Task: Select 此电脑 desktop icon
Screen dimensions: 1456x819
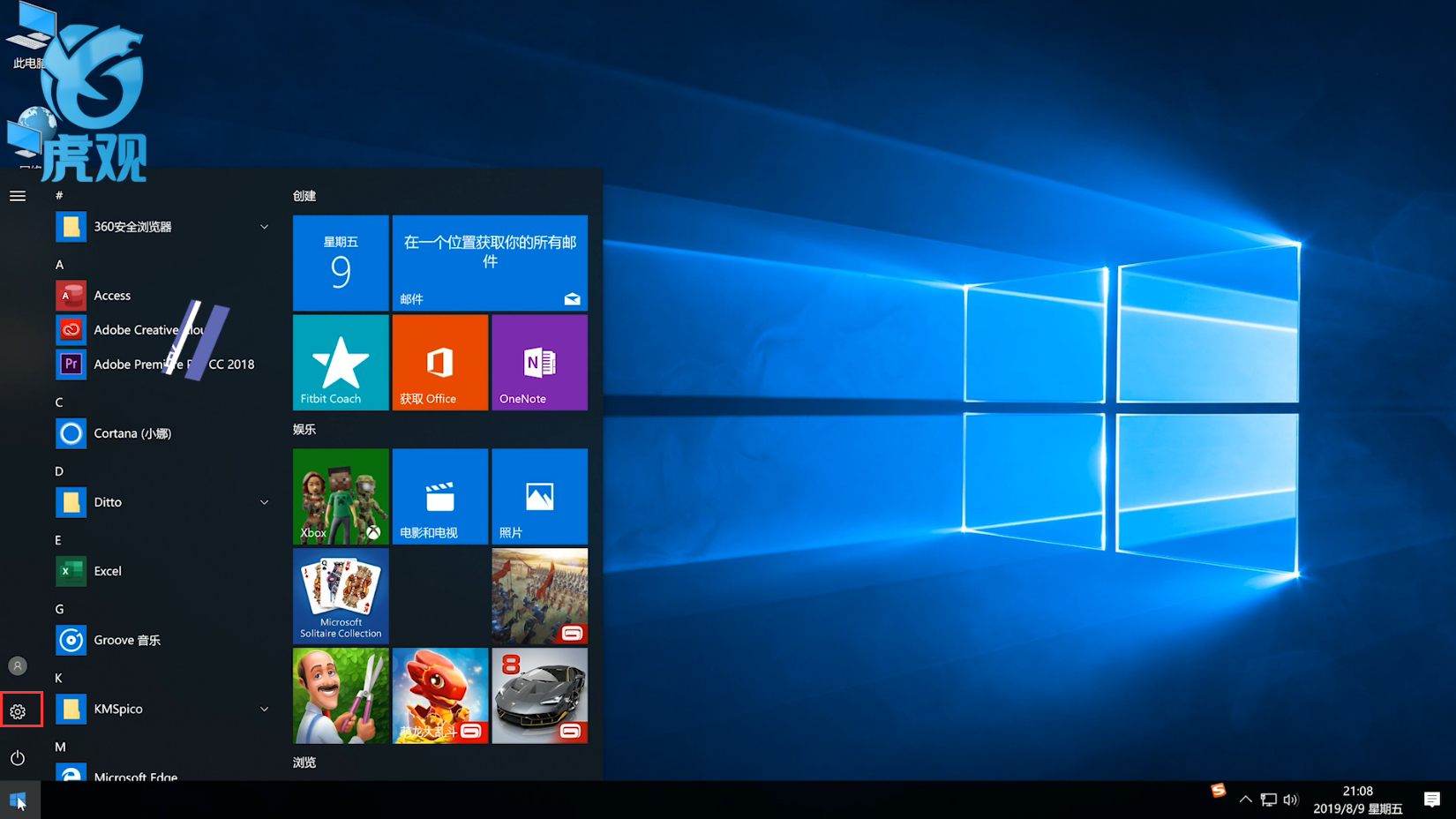Action: click(30, 37)
